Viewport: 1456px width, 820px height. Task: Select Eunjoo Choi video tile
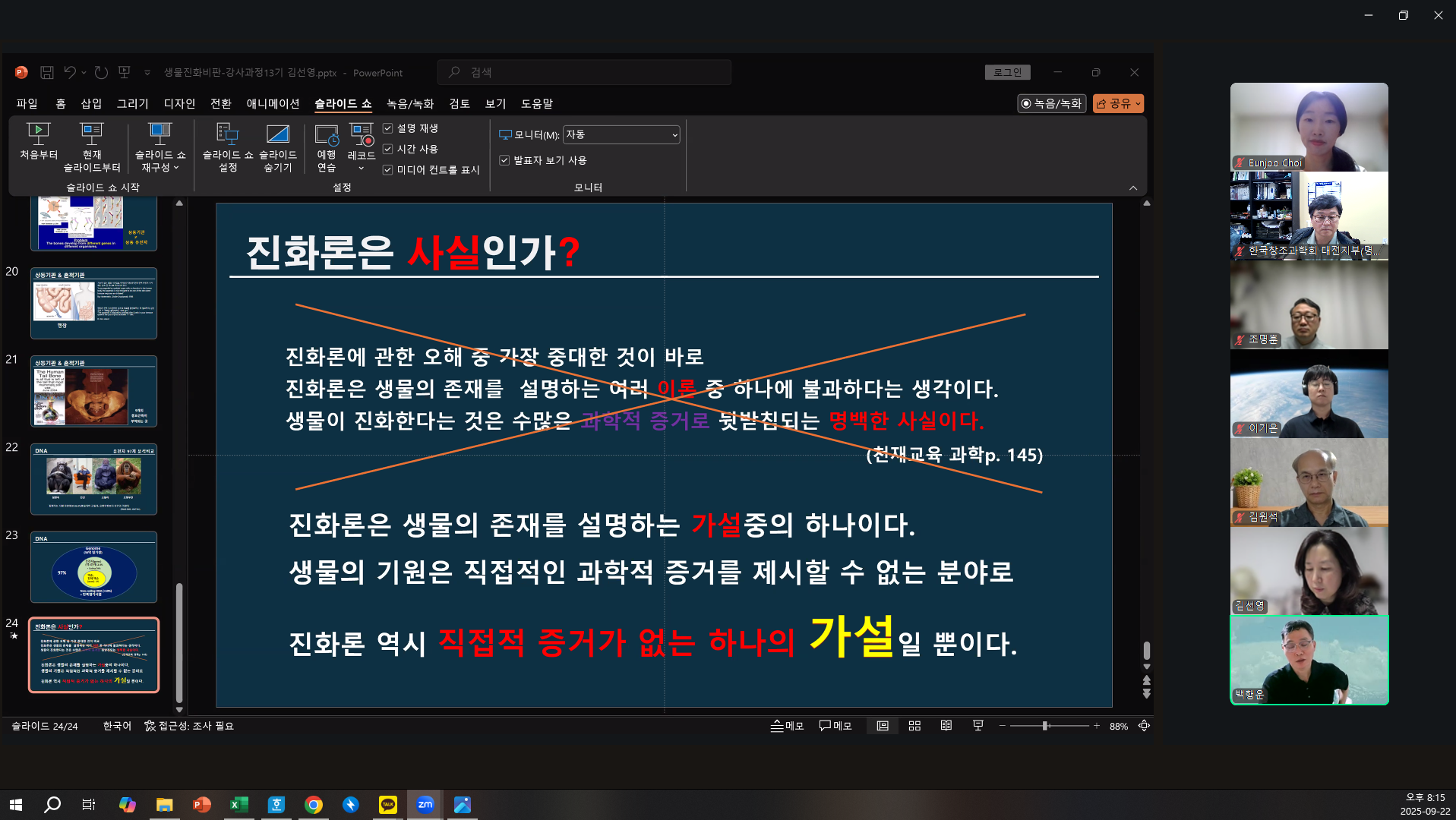coord(1309,127)
